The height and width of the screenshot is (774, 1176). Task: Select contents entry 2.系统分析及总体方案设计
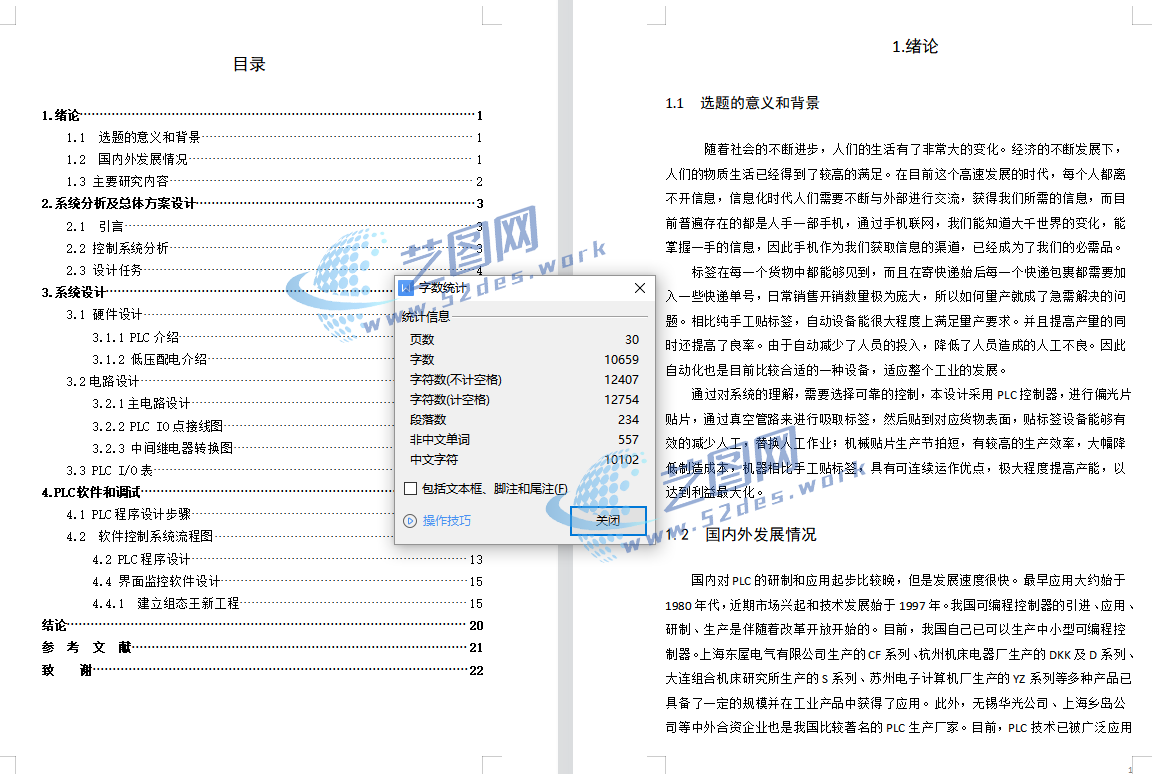[262, 203]
